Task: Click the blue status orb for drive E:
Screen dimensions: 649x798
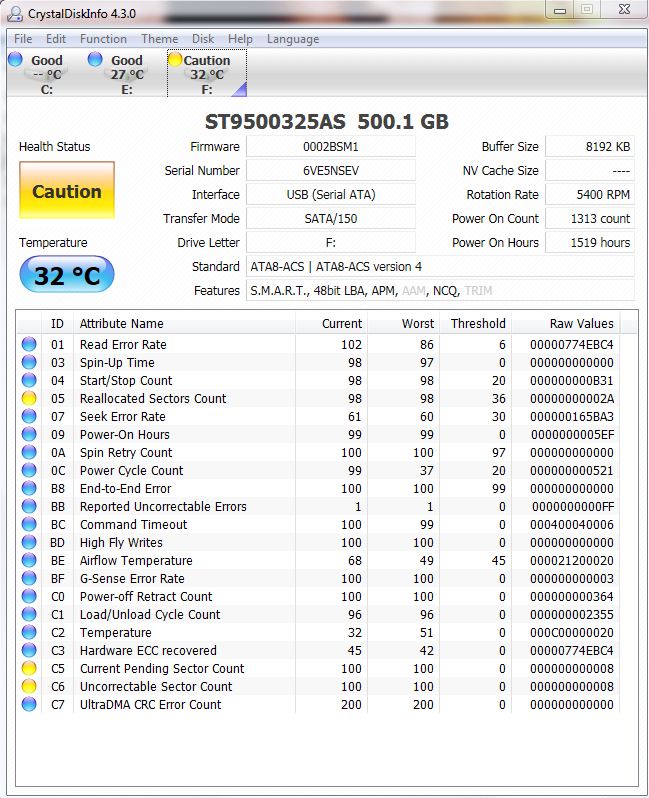Action: coord(95,59)
